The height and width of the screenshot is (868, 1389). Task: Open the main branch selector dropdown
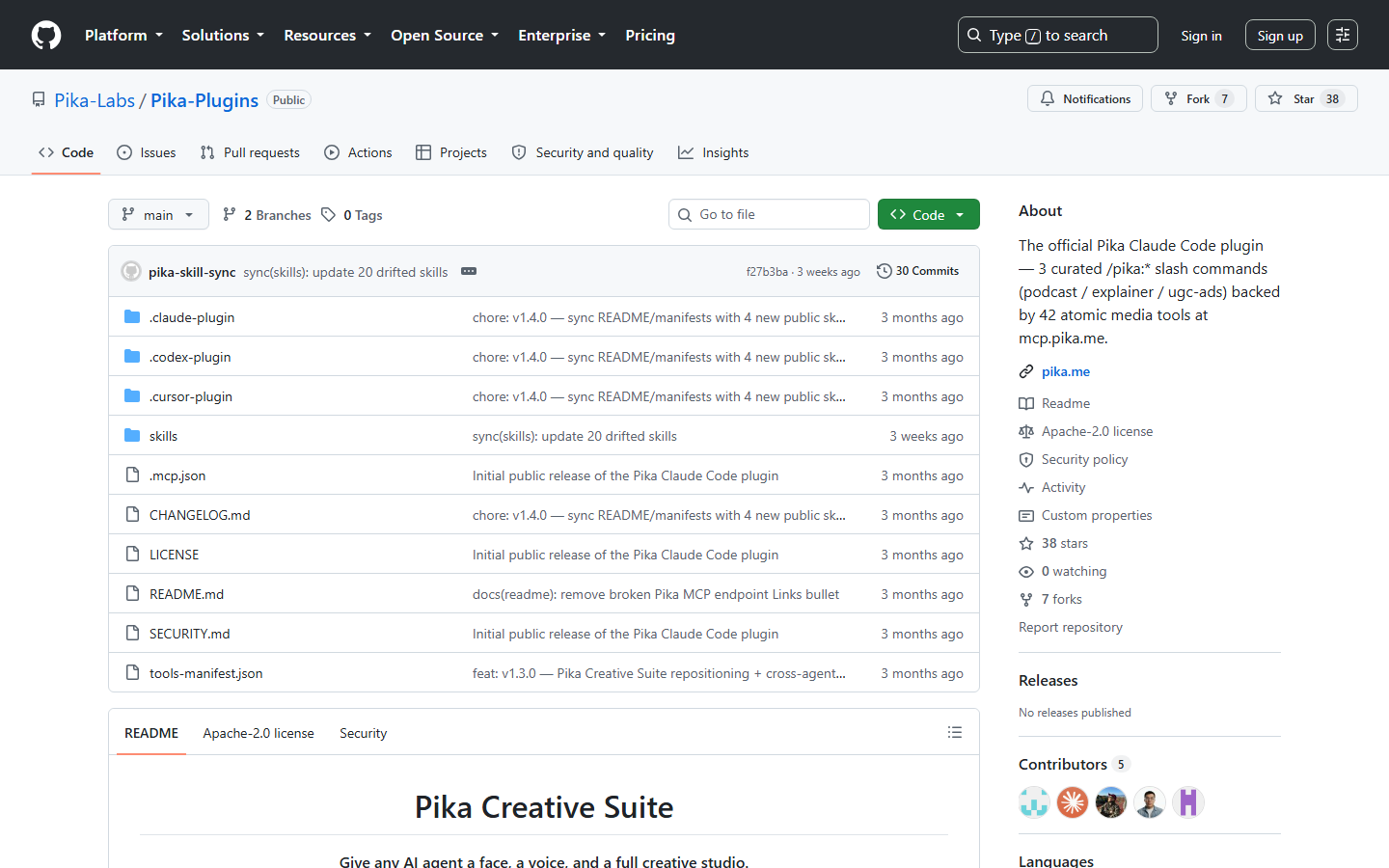tap(158, 214)
